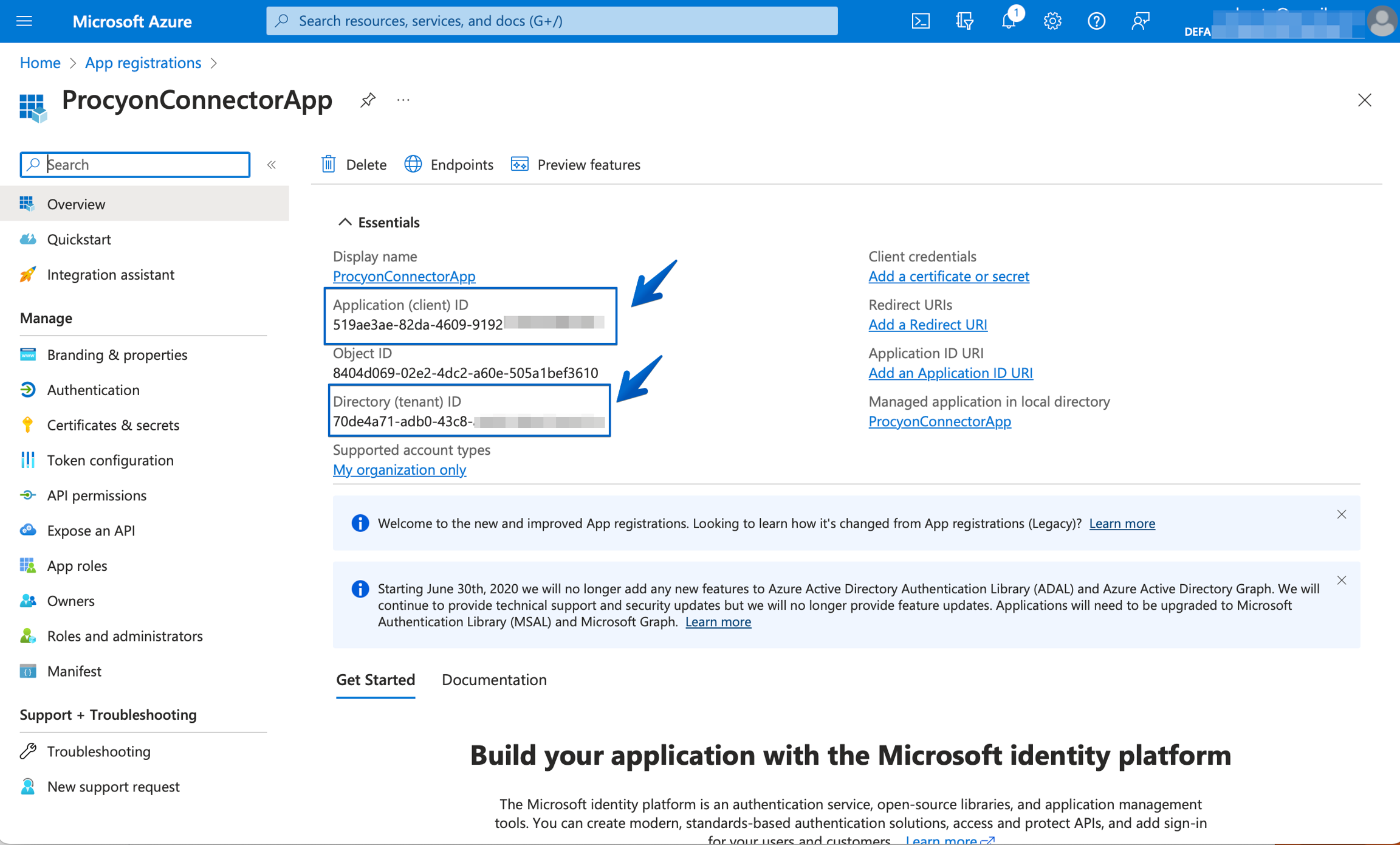Pin ProcyonConnectorApp to dashboard
Image resolution: width=1400 pixels, height=845 pixels.
[x=368, y=100]
